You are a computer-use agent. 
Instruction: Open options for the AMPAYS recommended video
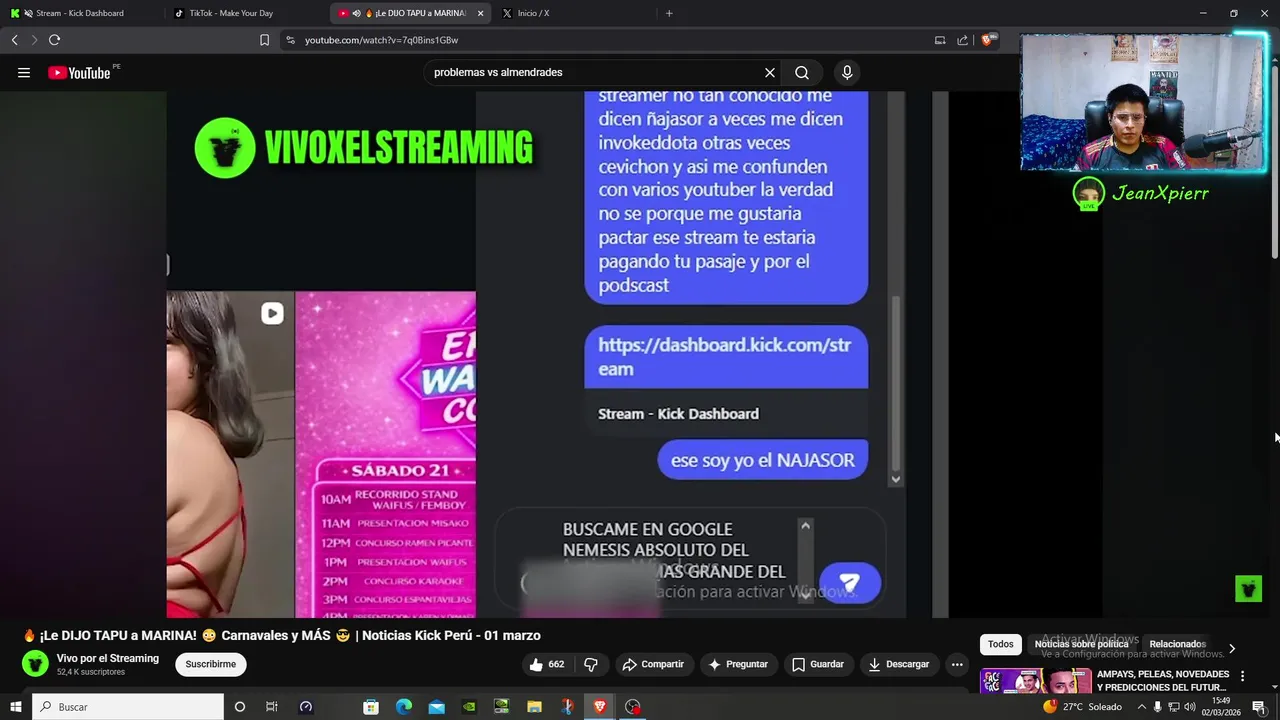(x=1243, y=677)
